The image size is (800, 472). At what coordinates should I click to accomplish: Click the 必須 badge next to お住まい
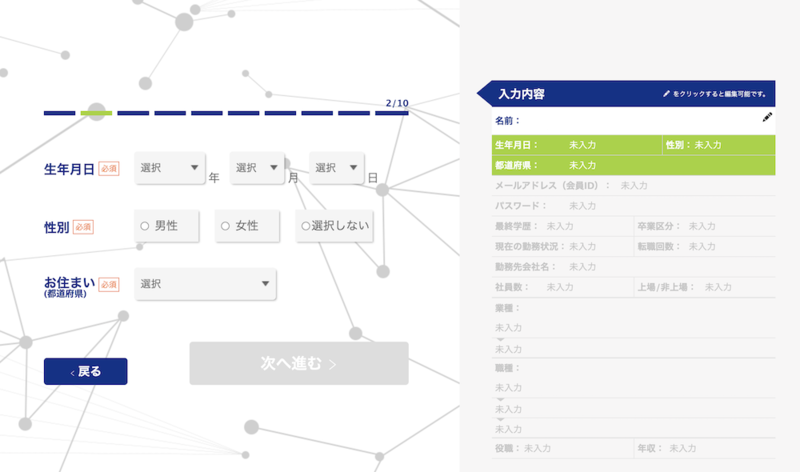click(x=109, y=285)
